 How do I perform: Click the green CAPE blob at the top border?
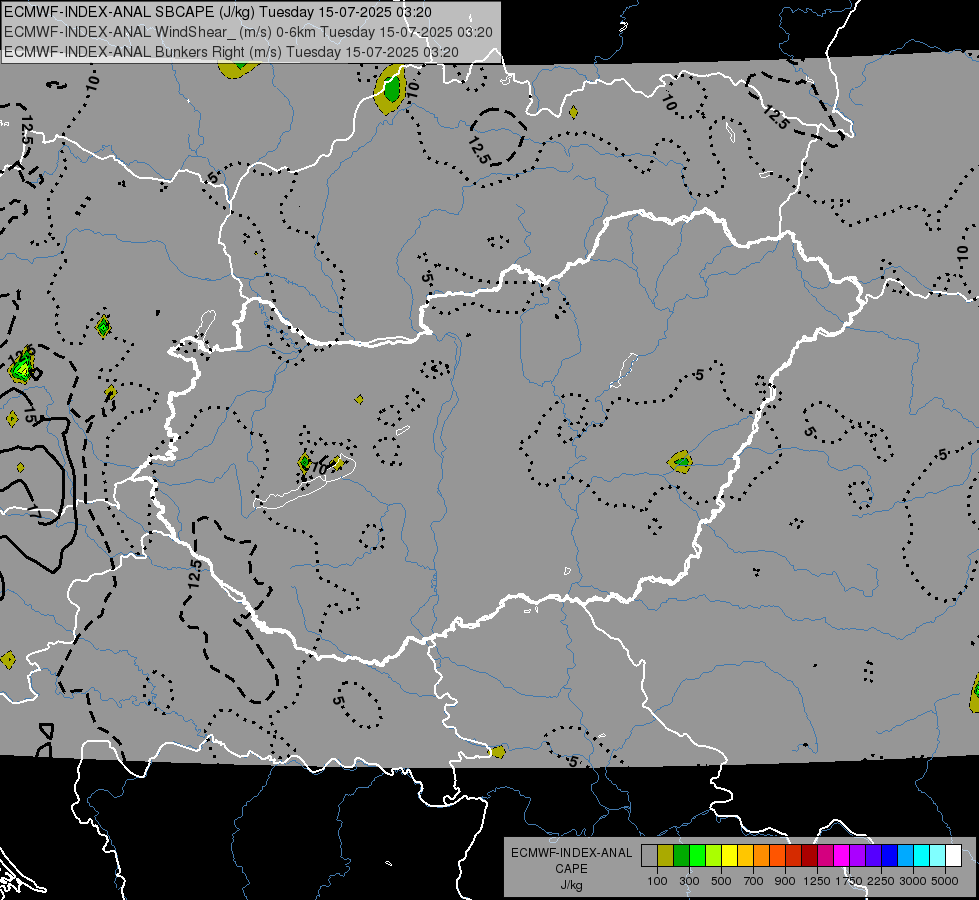pos(391,91)
